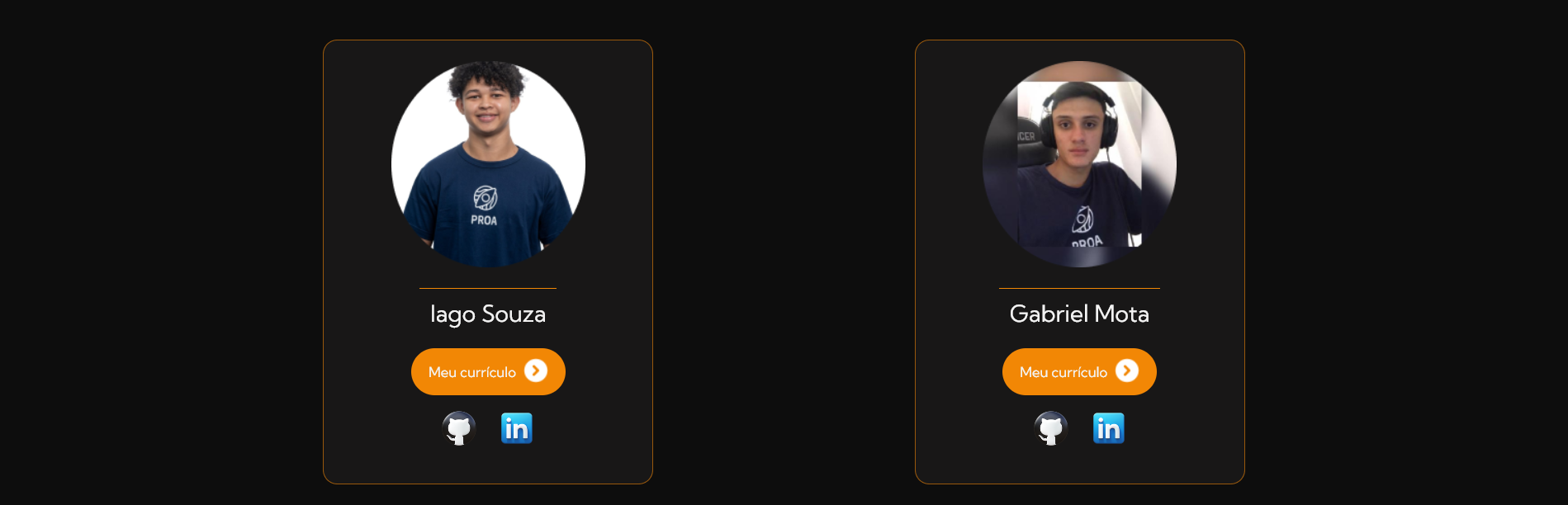Click PROA logo on Iago's shirt
This screenshot has width=1568, height=505.
point(485,205)
